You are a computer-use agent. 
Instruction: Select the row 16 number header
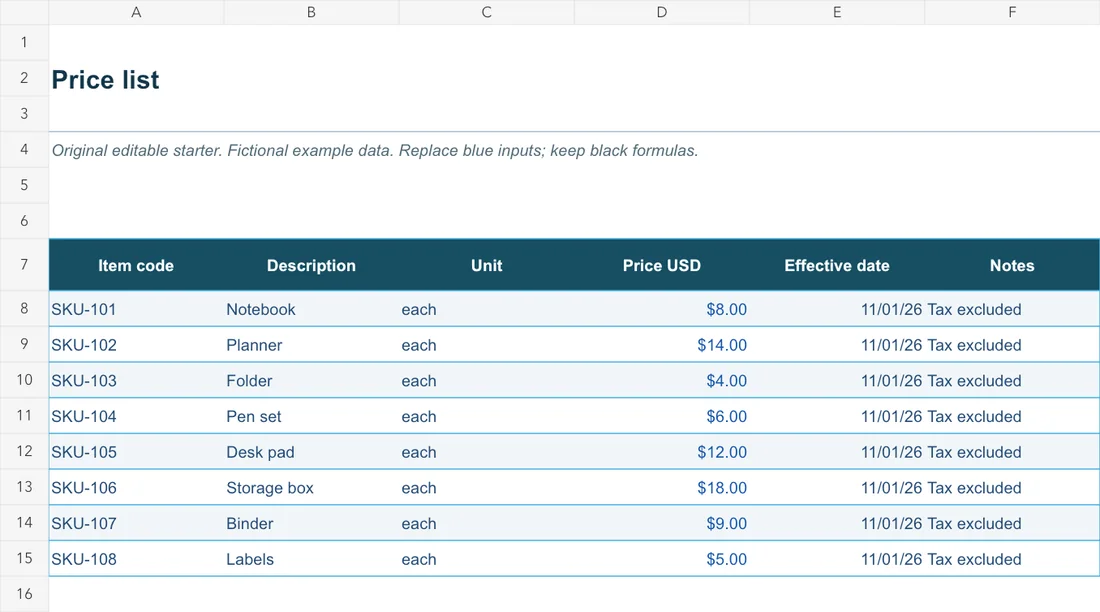coord(25,594)
